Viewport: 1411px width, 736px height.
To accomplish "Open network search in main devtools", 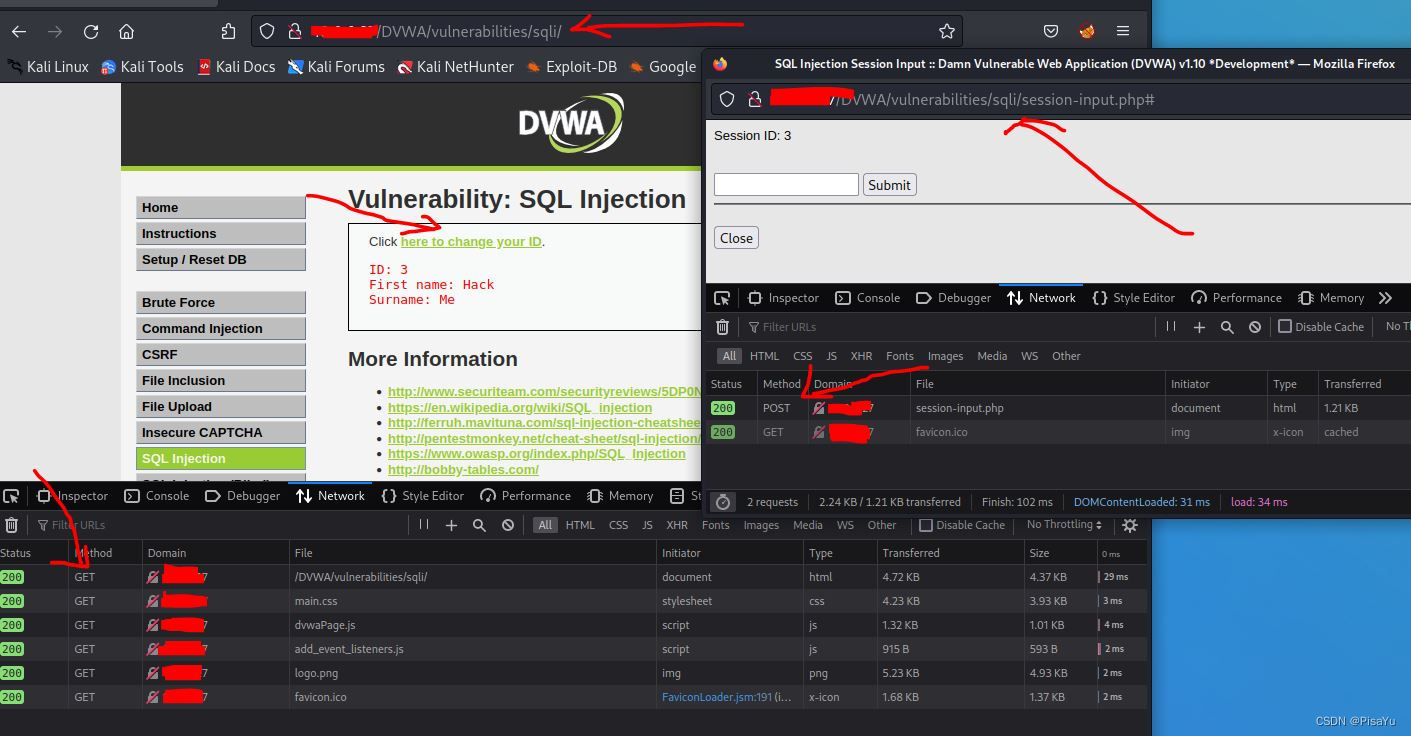I will 479,525.
